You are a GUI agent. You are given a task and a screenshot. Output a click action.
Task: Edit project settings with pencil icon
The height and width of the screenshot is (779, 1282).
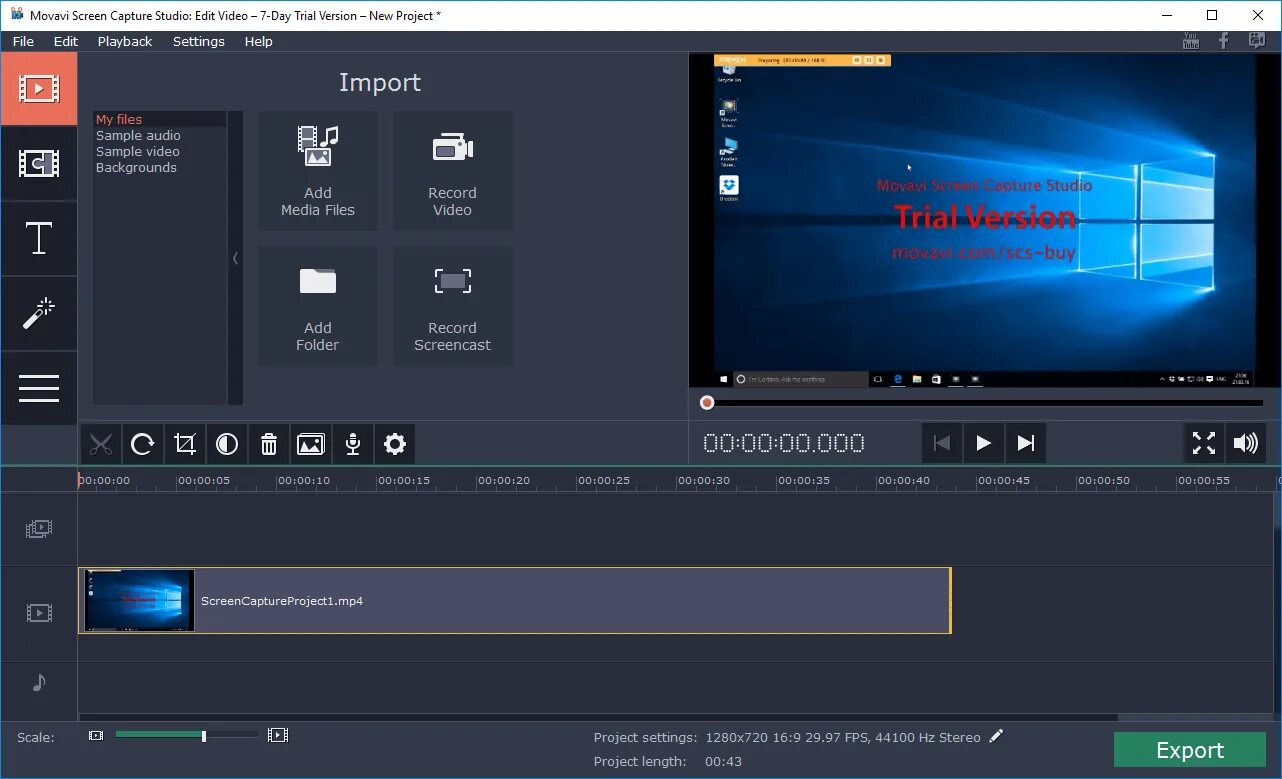coord(996,736)
